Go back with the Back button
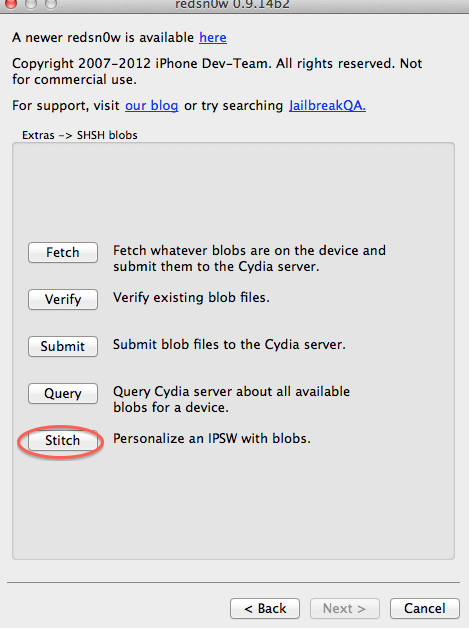Viewport: 469px width, 628px height. [x=265, y=608]
